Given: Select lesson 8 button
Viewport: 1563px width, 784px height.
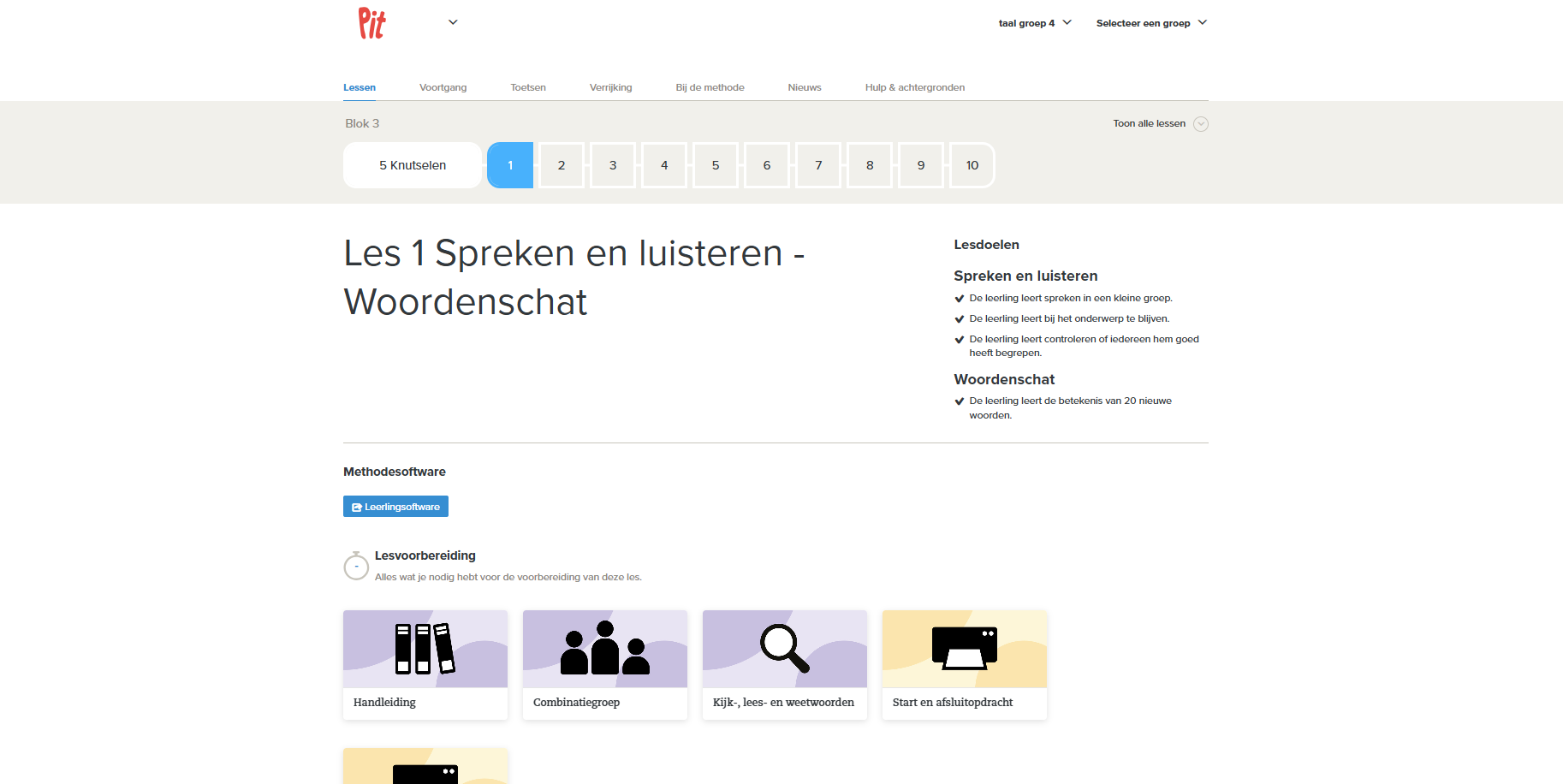Looking at the screenshot, I should click(x=870, y=165).
